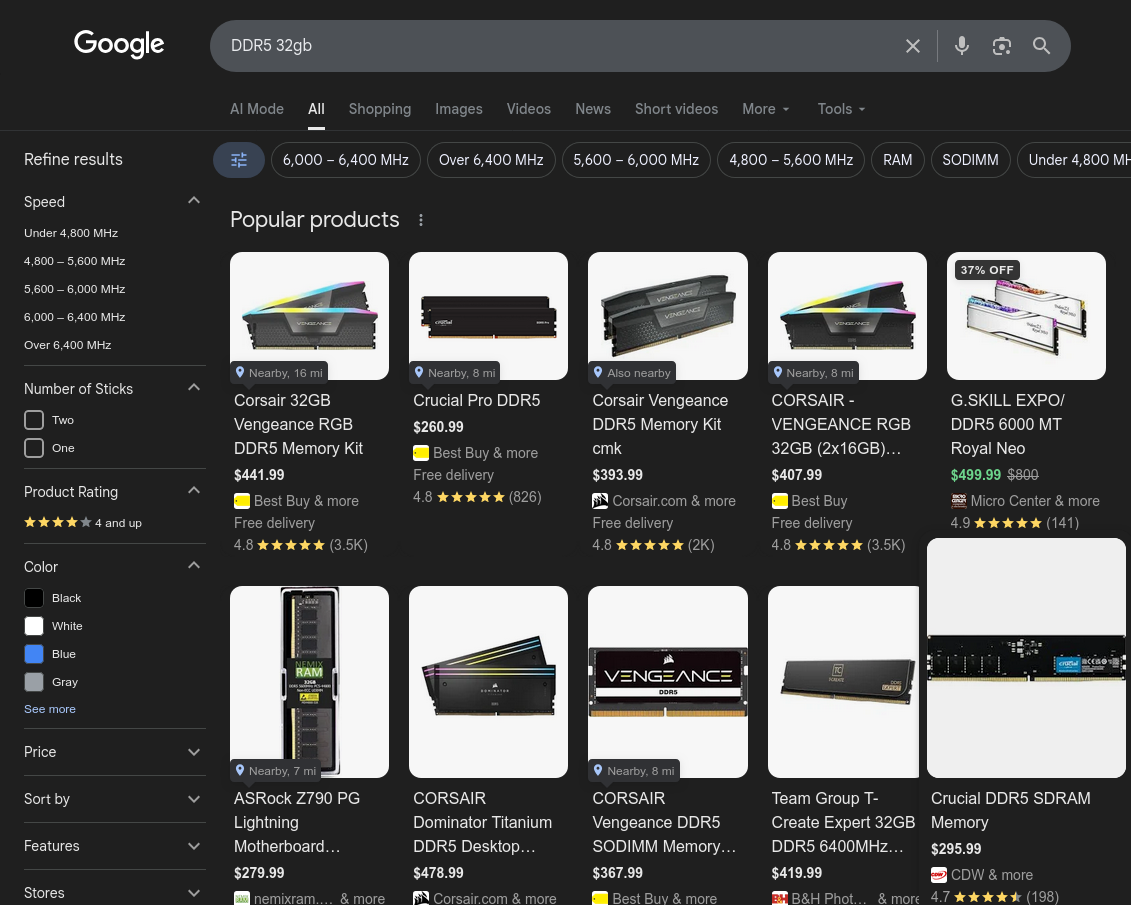This screenshot has width=1131, height=905.
Task: Select Over 6,400 MHz in Speed sidebar
Action: click(68, 345)
